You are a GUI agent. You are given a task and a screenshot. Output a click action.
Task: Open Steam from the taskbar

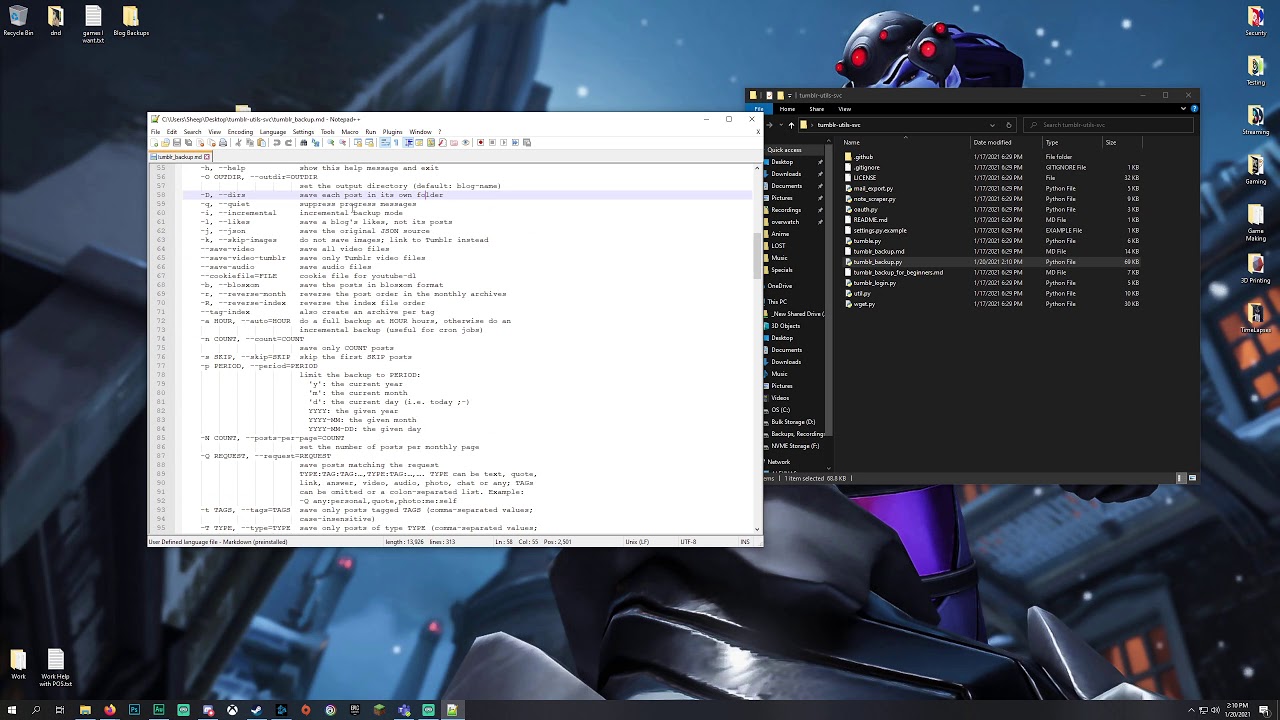[x=257, y=710]
